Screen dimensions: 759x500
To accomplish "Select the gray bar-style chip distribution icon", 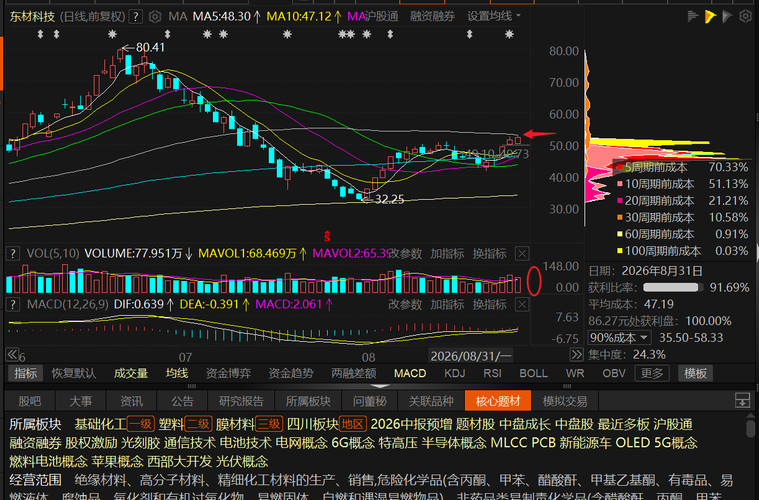I will tap(692, 17).
